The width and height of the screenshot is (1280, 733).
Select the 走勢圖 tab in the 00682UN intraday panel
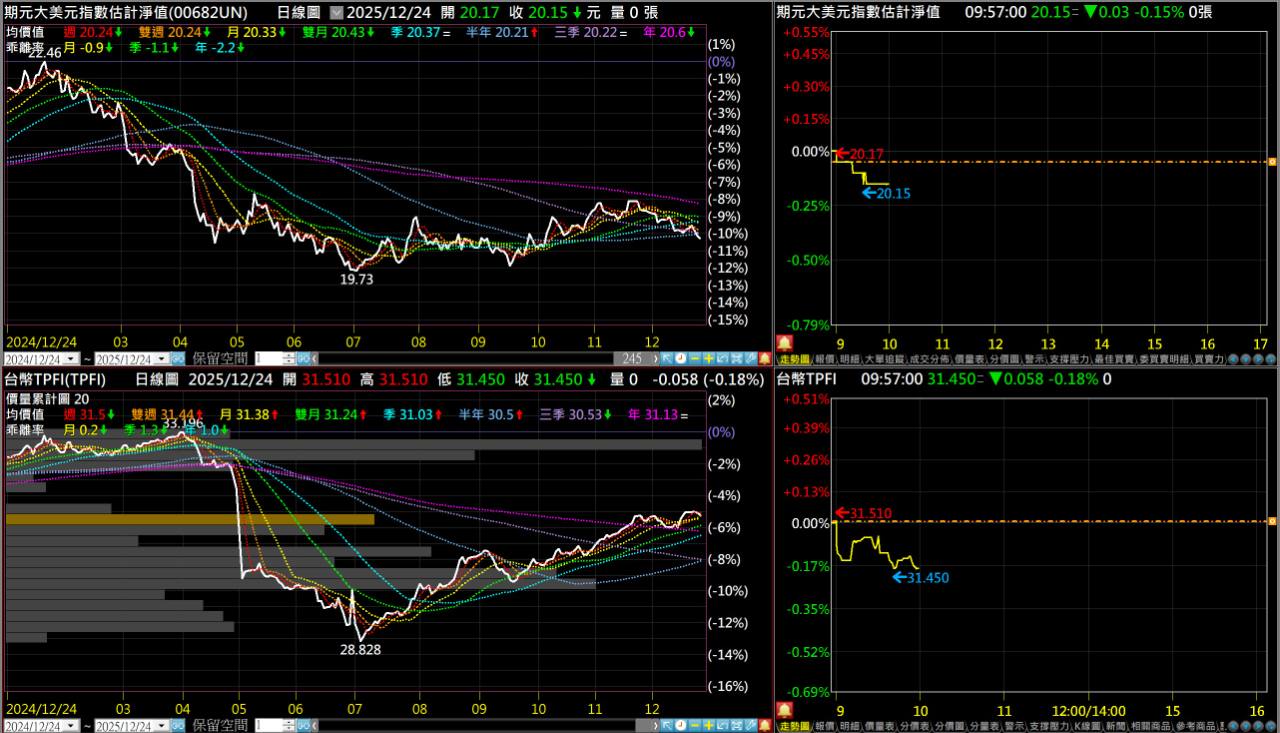(x=794, y=358)
